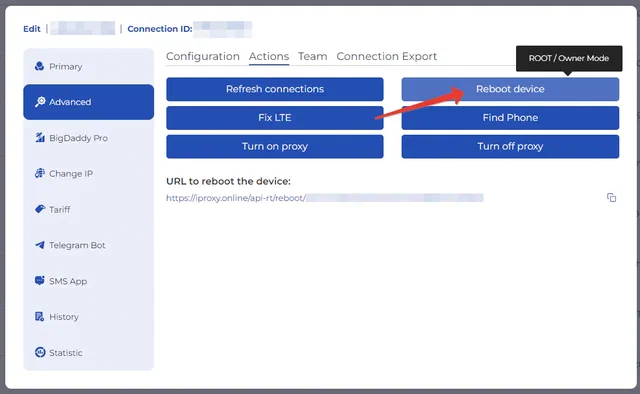Open the Connection Export tab
Screen dimensions: 640x394
387,56
